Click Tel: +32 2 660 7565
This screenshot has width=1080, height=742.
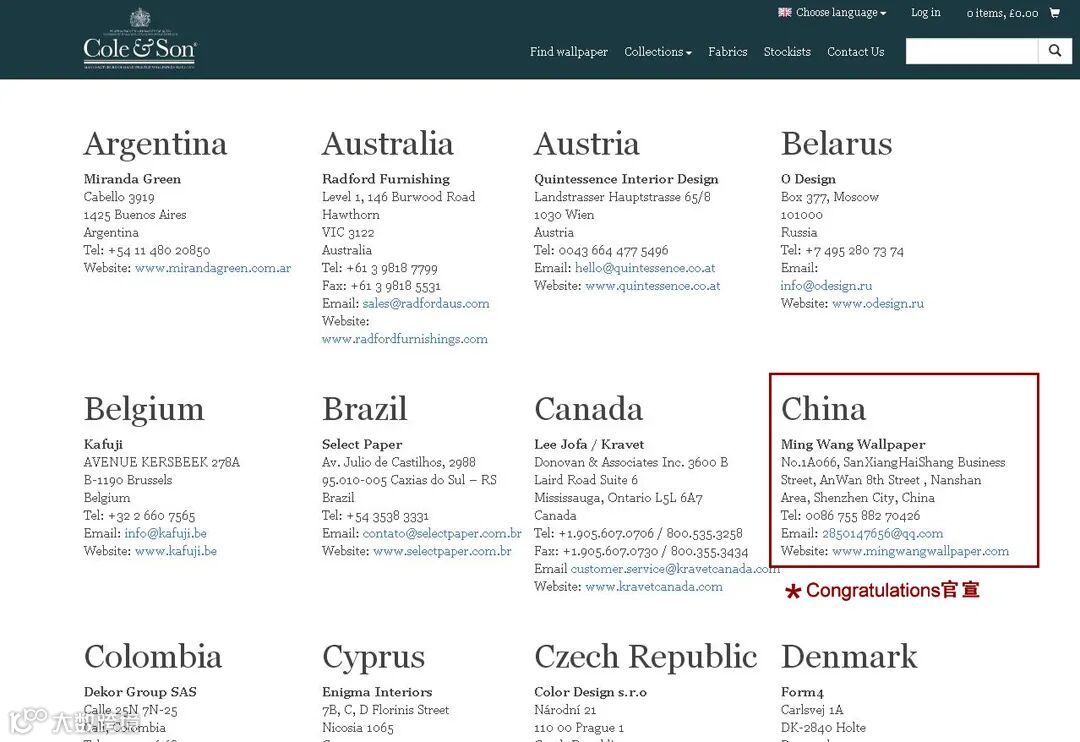coord(139,515)
